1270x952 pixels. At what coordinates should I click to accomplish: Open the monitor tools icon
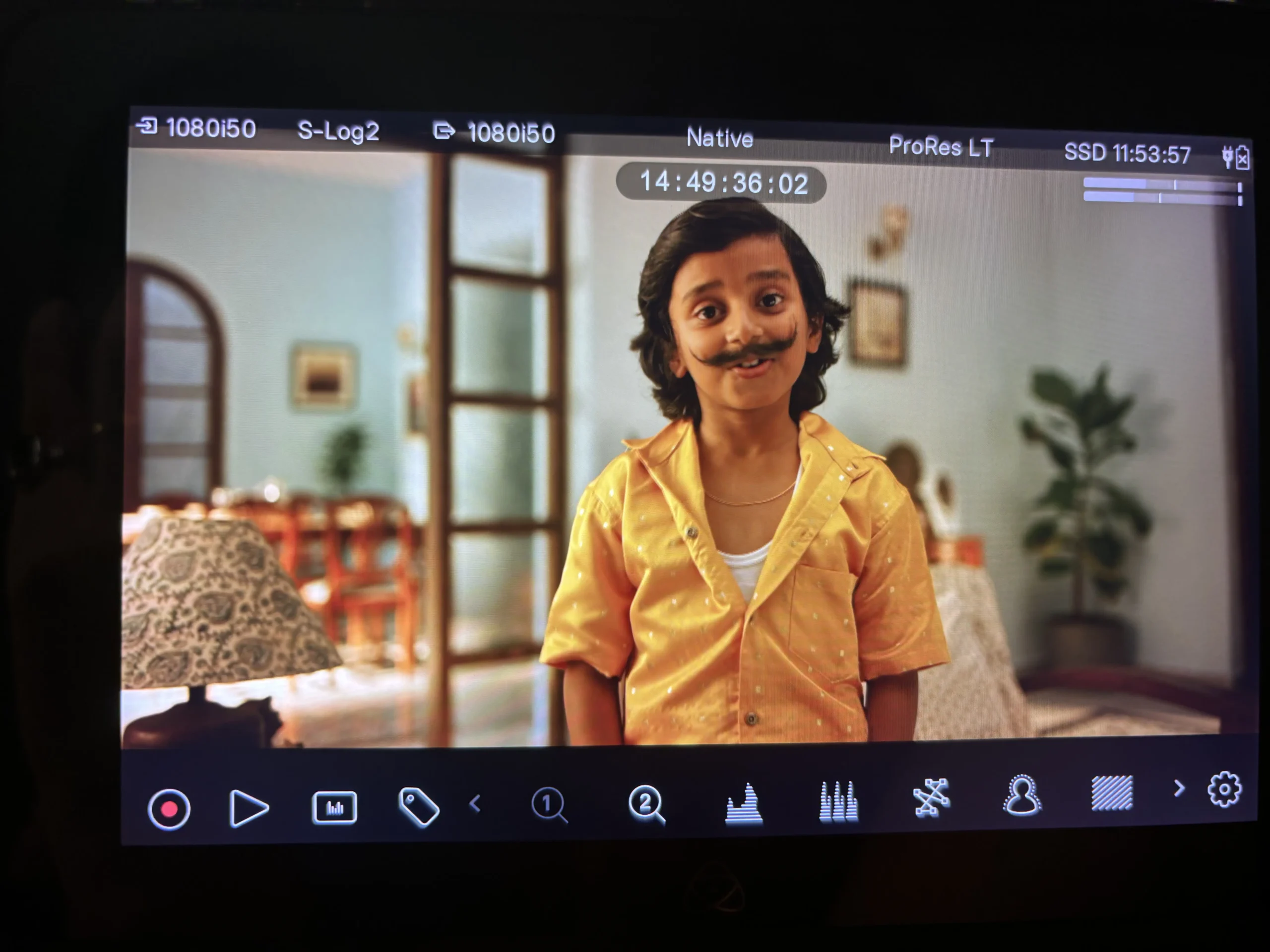coord(334,807)
